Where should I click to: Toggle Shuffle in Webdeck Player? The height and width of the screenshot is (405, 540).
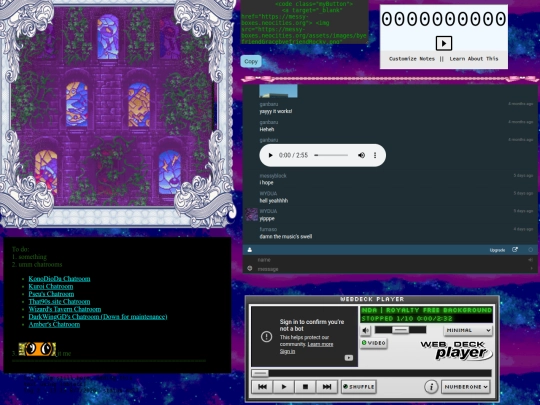tap(359, 387)
